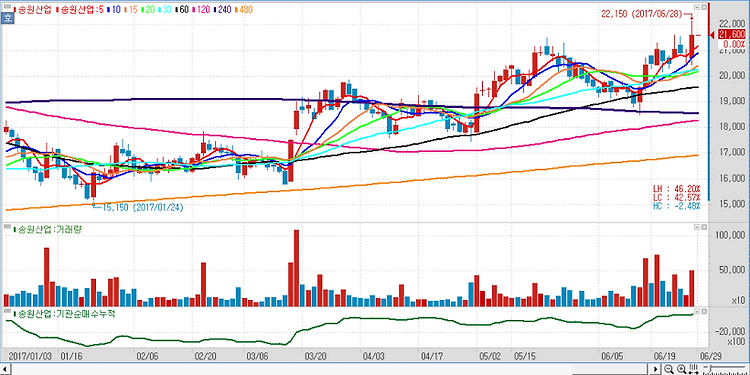Click the 송원산업:5 moving average legend

[79, 9]
